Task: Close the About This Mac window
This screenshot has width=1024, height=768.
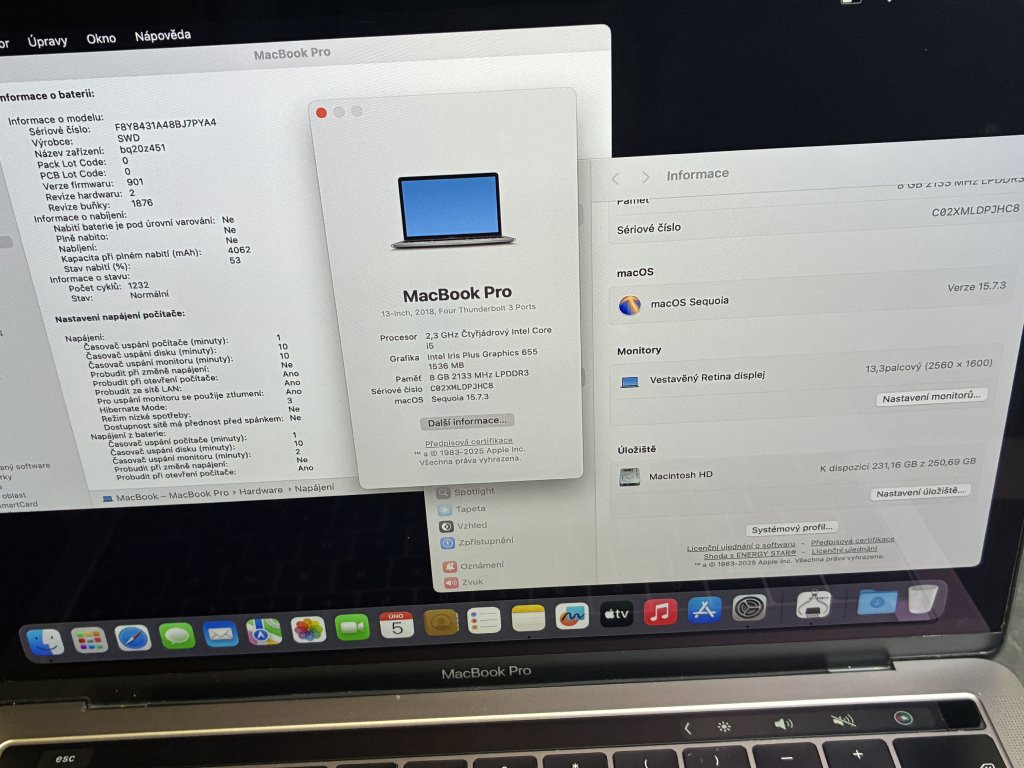Action: pyautogui.click(x=321, y=113)
